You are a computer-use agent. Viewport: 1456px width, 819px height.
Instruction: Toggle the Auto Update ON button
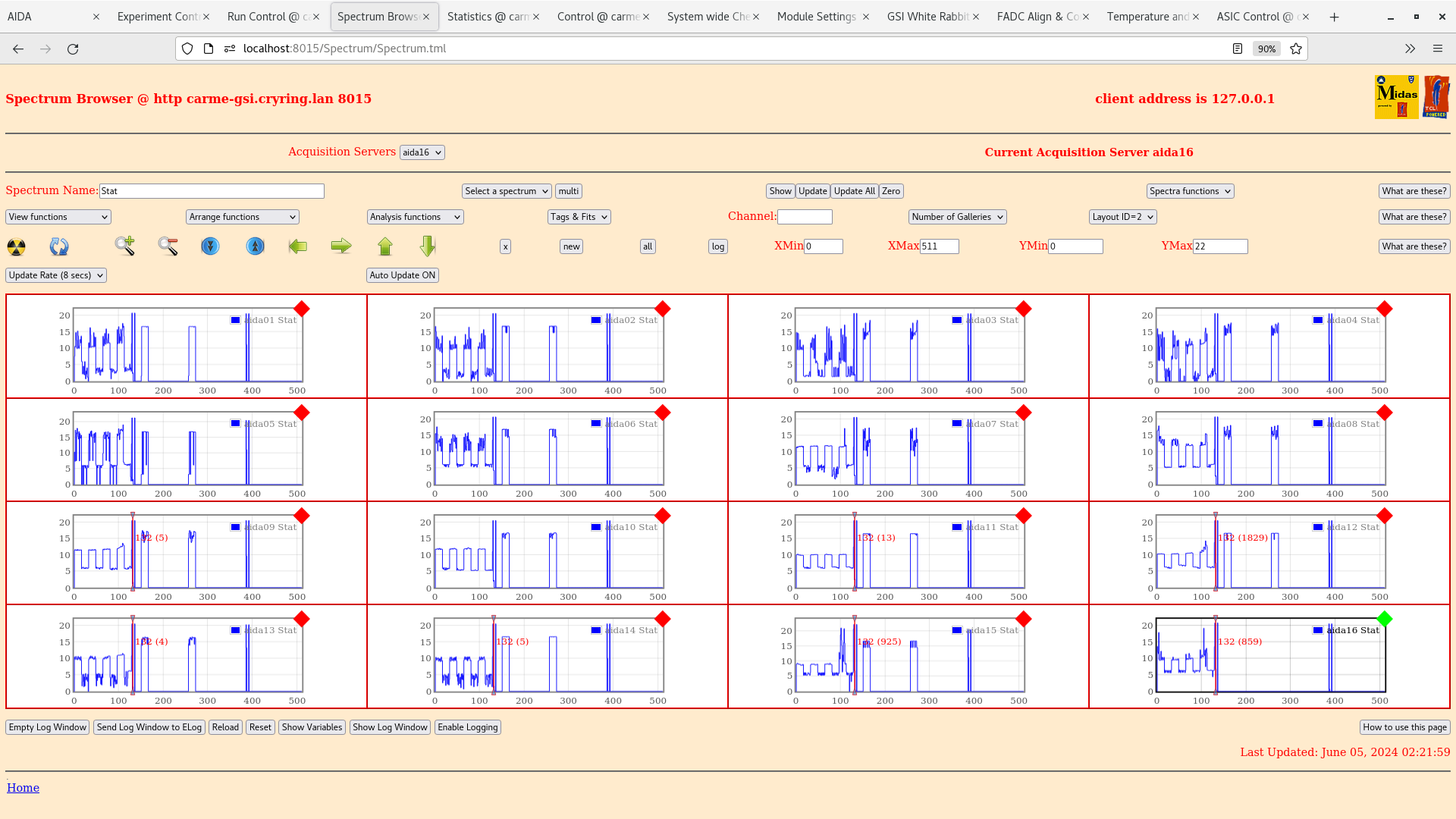click(x=402, y=275)
